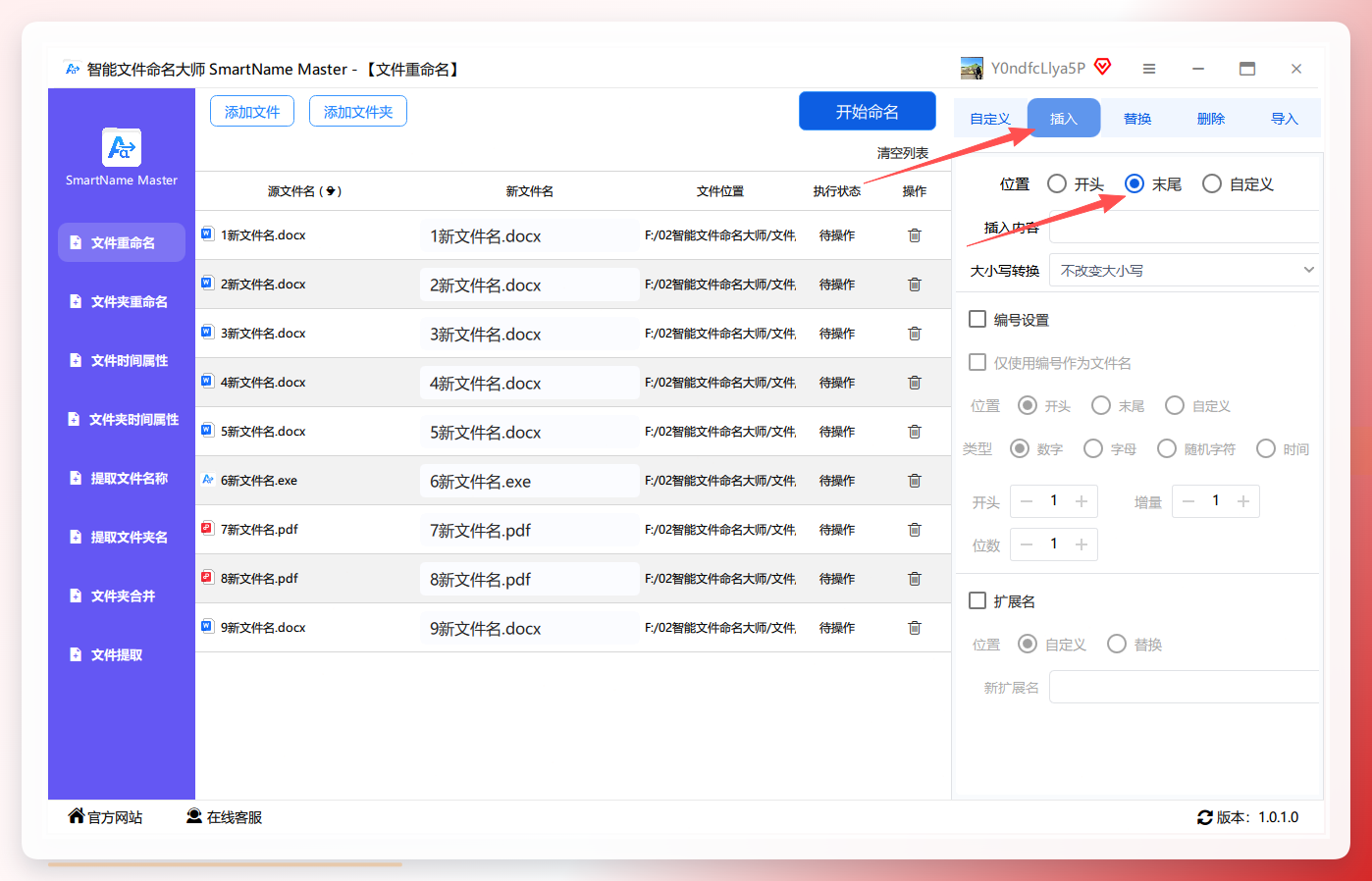
Task: Decrease the 增量 increment value
Action: coord(1188,501)
